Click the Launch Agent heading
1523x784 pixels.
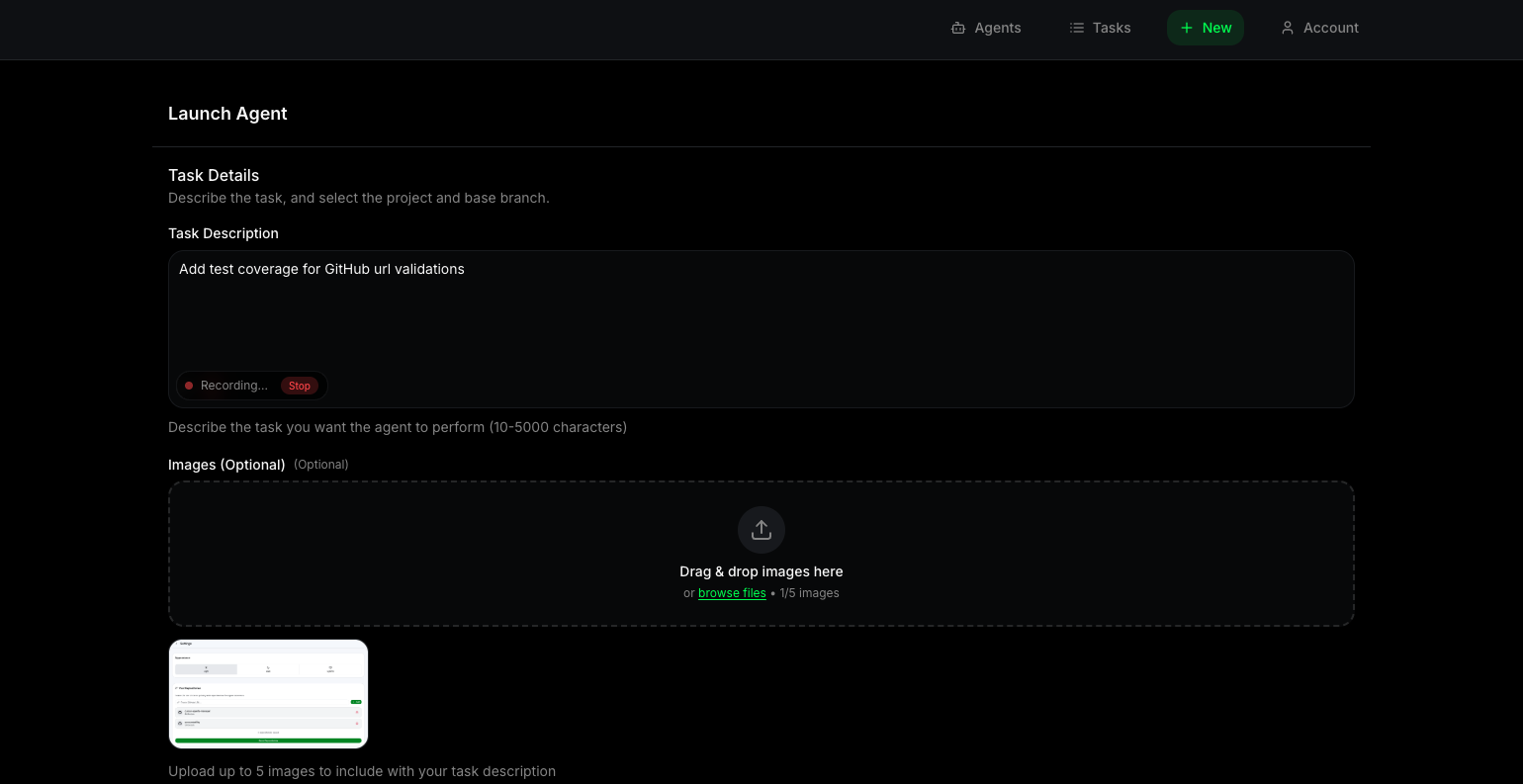point(227,114)
